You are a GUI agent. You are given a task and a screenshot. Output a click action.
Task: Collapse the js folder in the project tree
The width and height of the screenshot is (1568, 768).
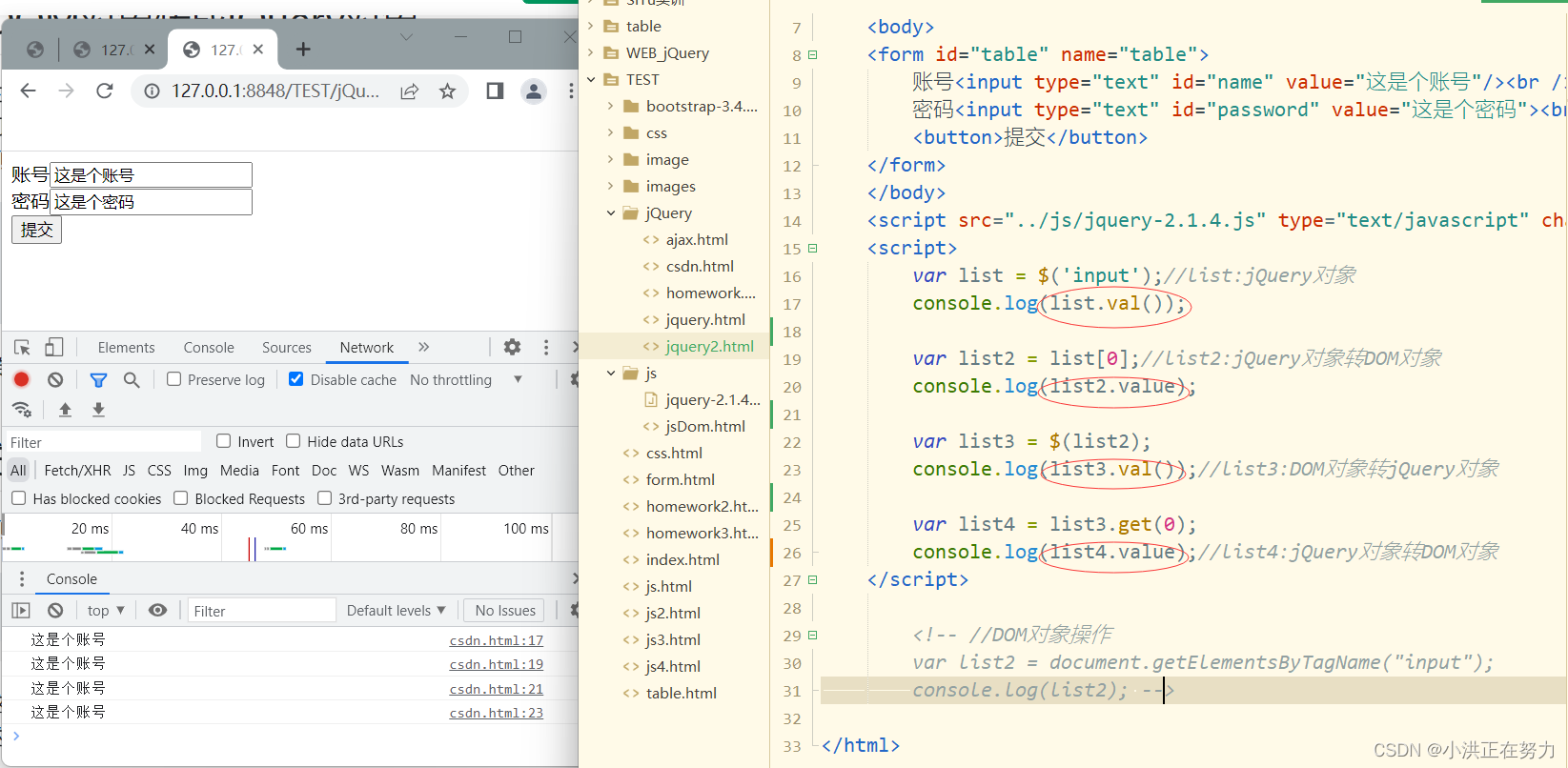pos(611,373)
